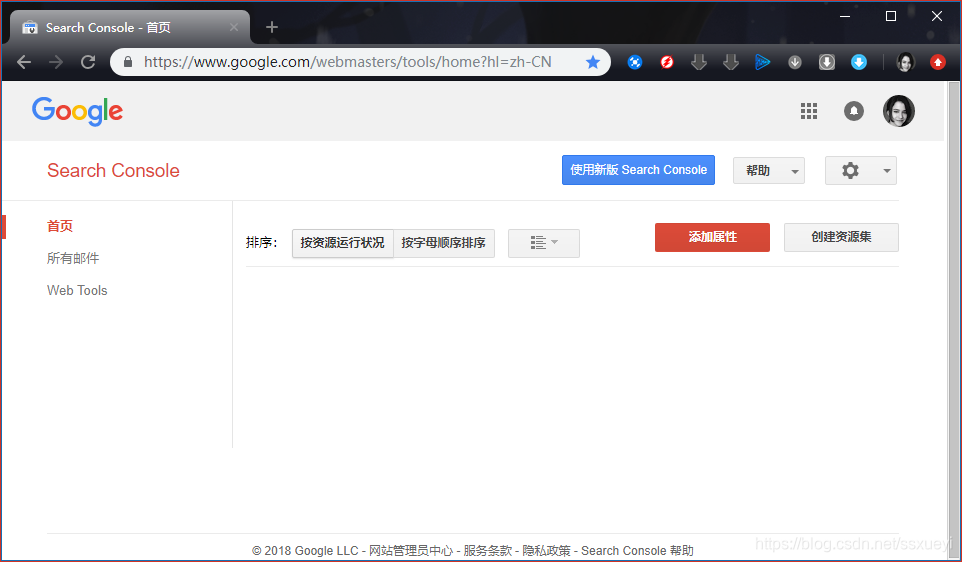The height and width of the screenshot is (562, 962).
Task: Click the first gray download-arrow extension
Action: 699,62
